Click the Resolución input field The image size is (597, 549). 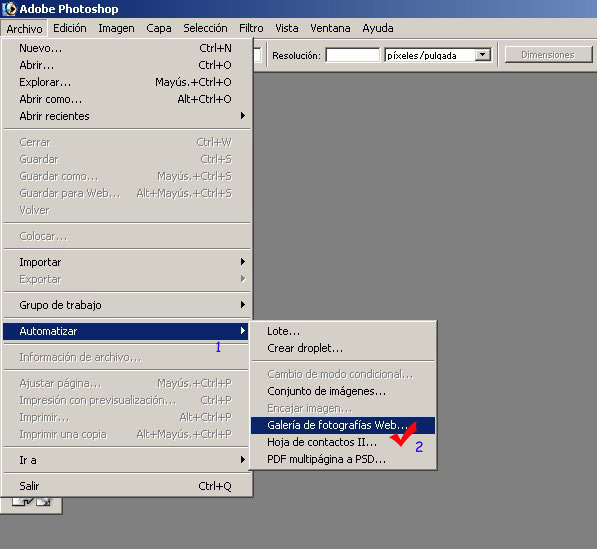tap(353, 55)
